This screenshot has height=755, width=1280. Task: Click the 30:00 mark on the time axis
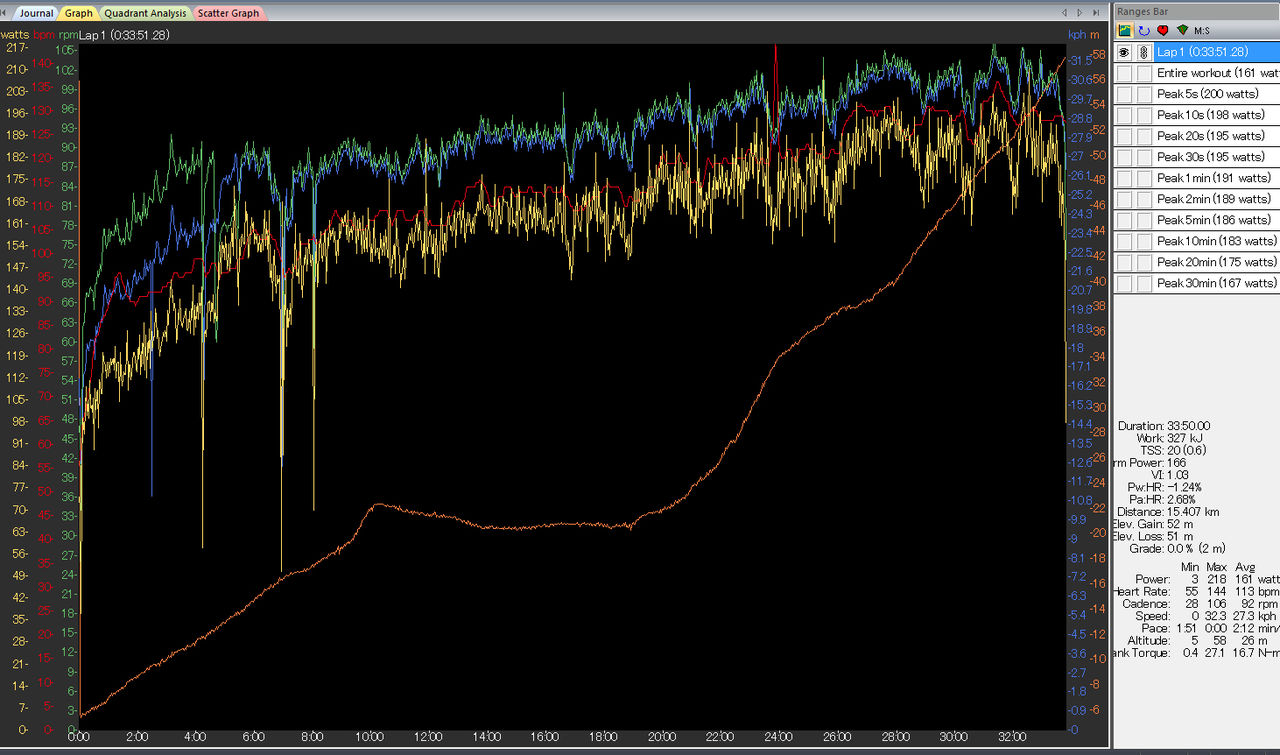coord(954,737)
